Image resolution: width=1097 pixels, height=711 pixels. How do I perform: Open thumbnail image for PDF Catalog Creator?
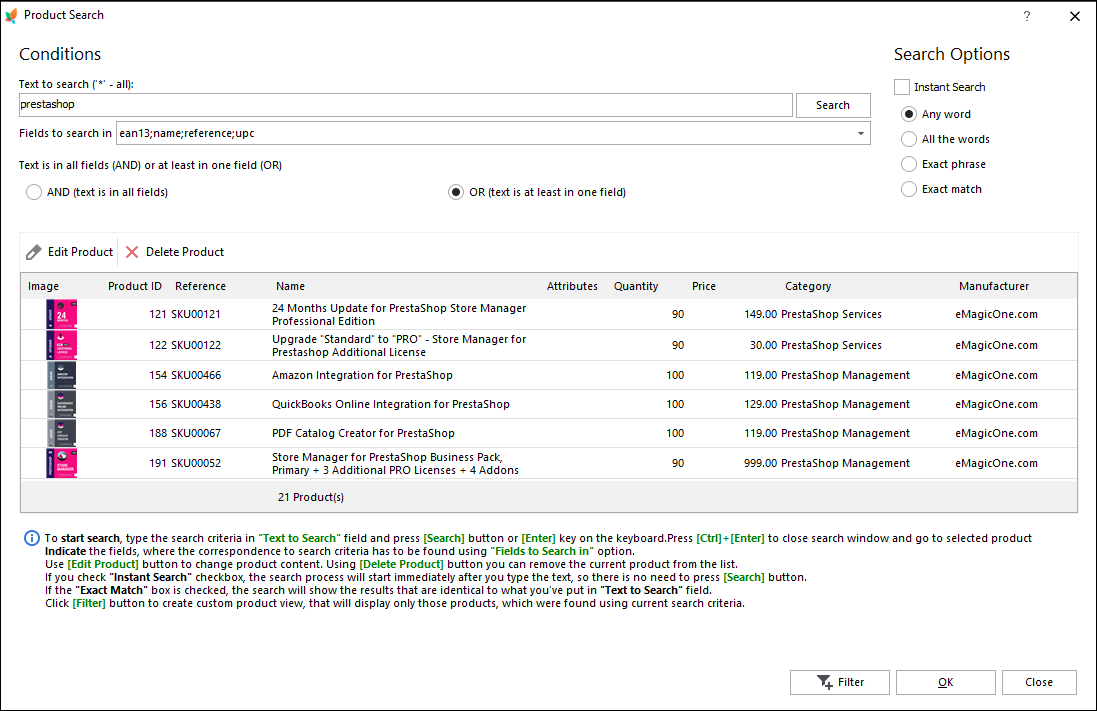pyautogui.click(x=62, y=433)
